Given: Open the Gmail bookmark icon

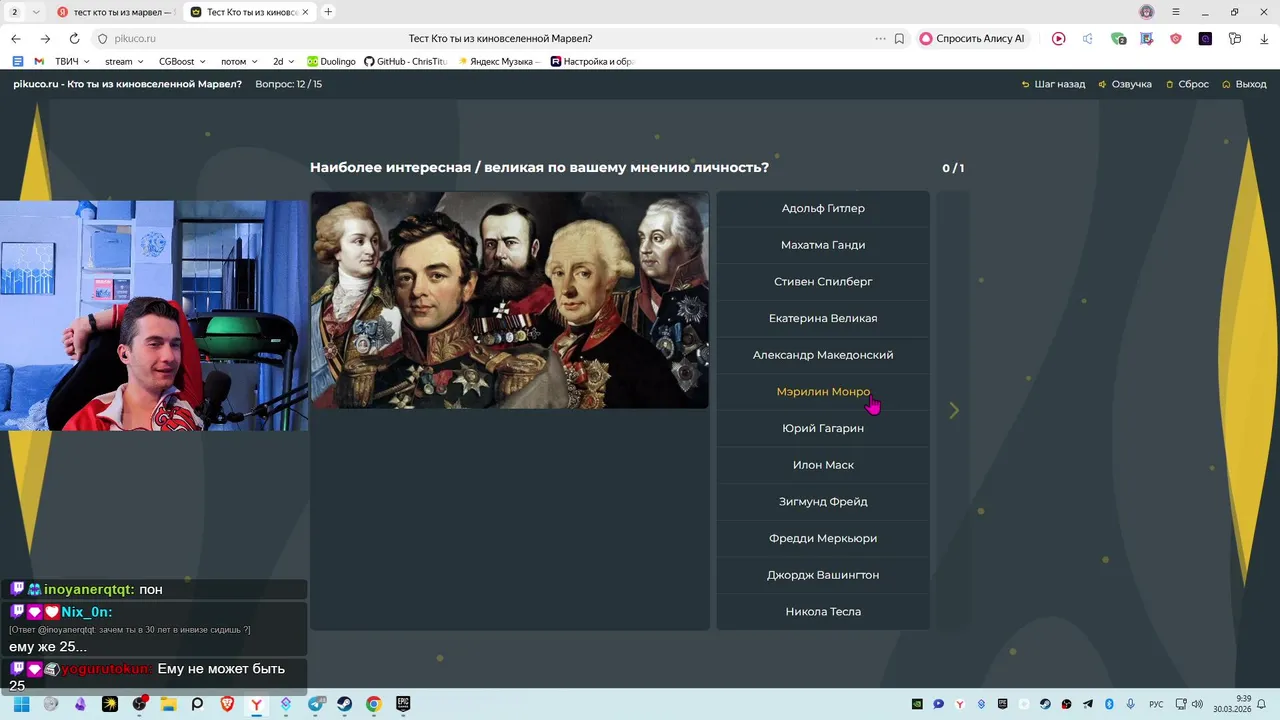Looking at the screenshot, I should click(39, 61).
